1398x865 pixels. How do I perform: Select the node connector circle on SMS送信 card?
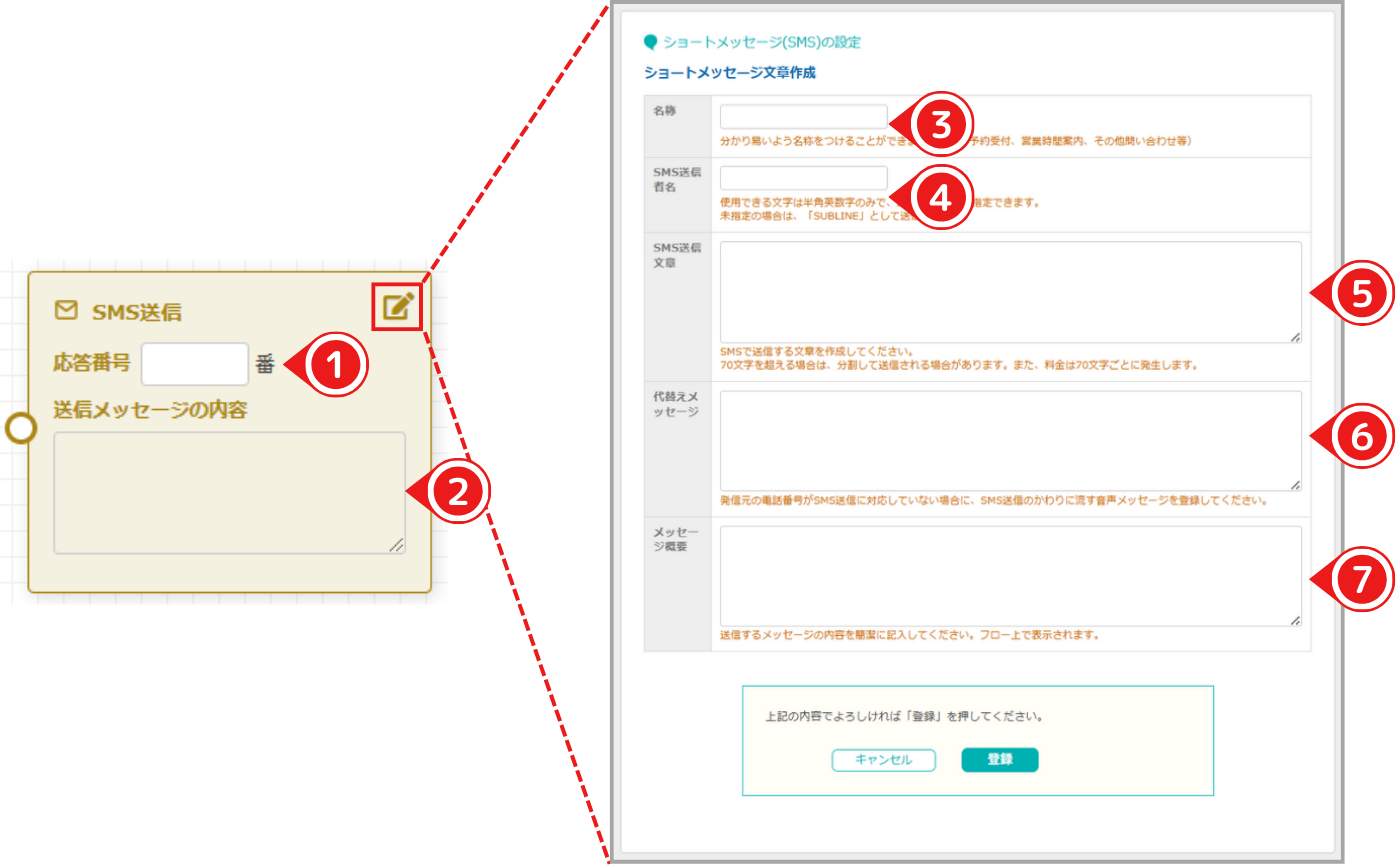(x=21, y=429)
